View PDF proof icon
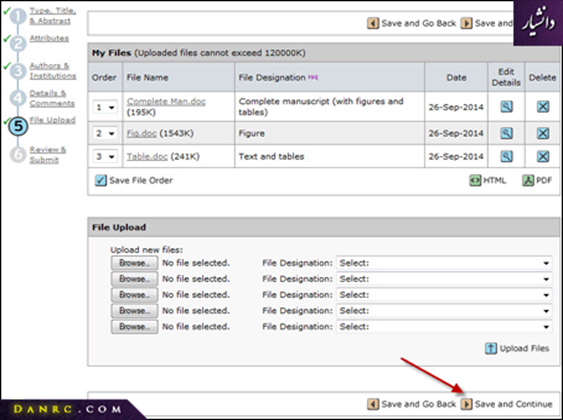 click(528, 180)
